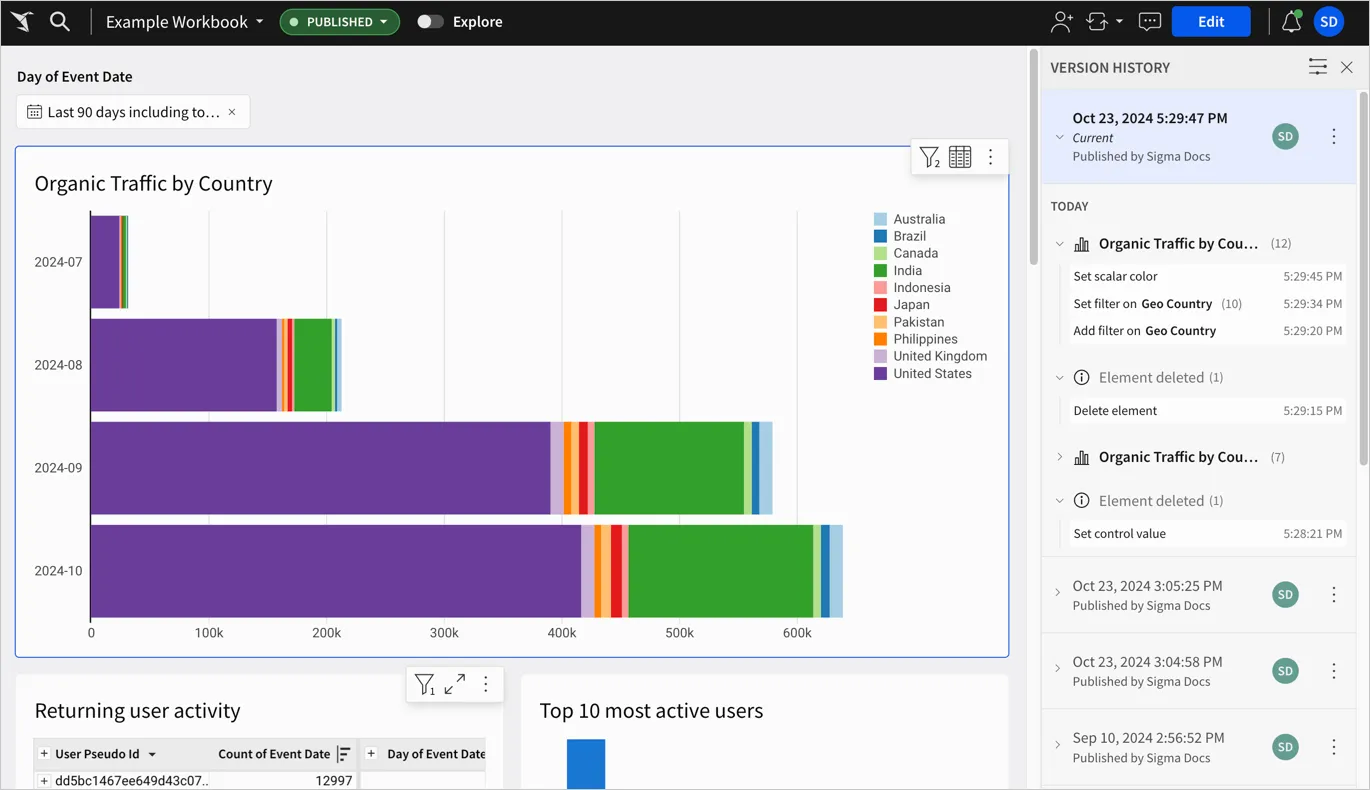Open the search magnifier icon

(x=60, y=21)
